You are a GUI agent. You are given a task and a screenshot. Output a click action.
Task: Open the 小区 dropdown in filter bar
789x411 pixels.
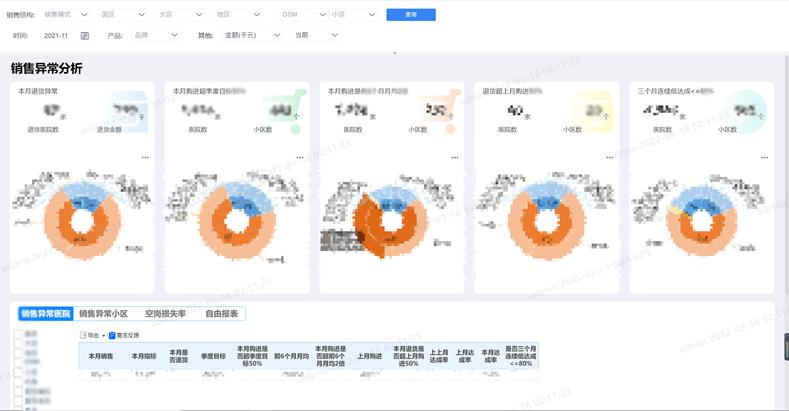tap(353, 15)
